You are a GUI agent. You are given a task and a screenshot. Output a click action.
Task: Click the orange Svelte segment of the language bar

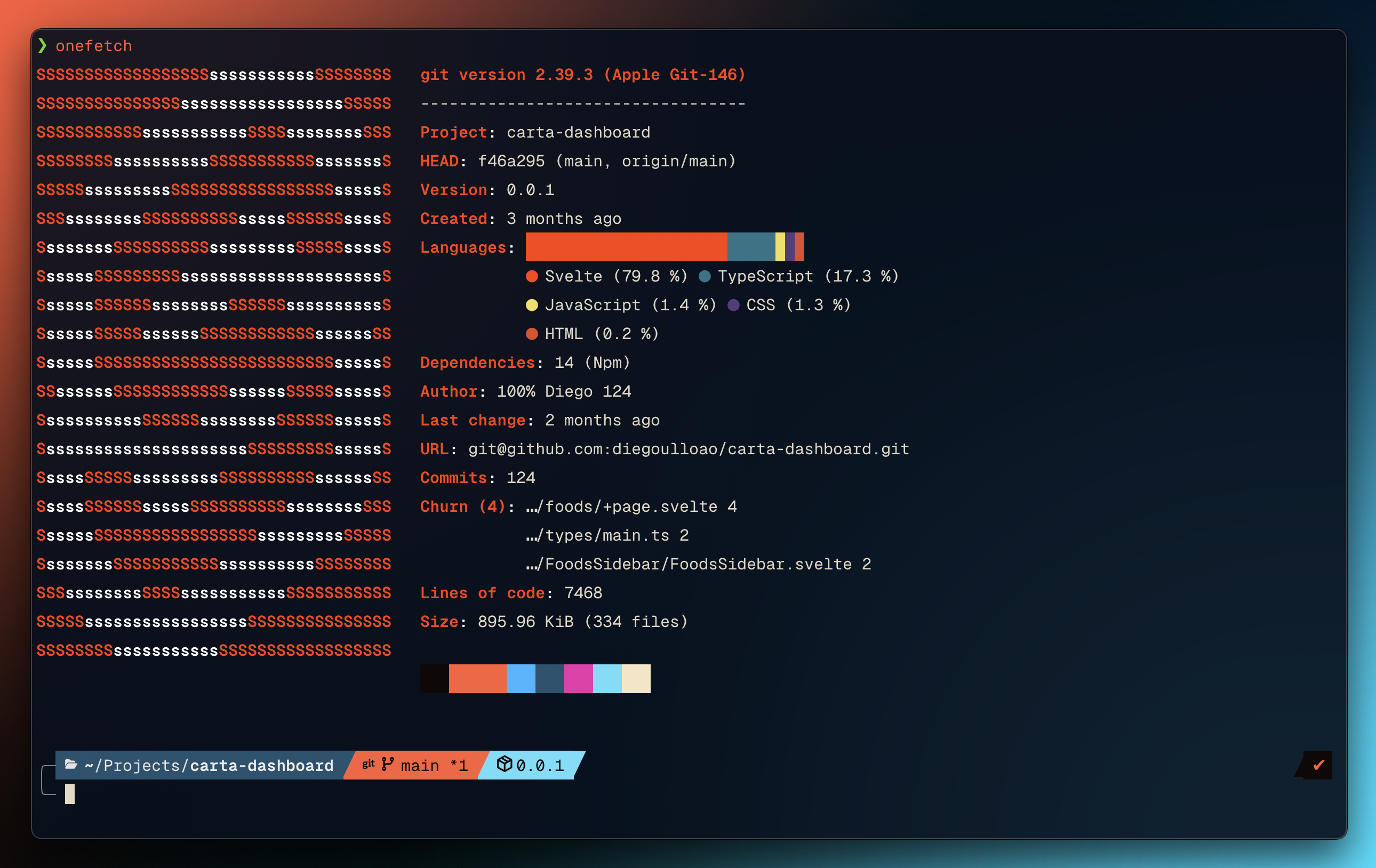click(626, 247)
